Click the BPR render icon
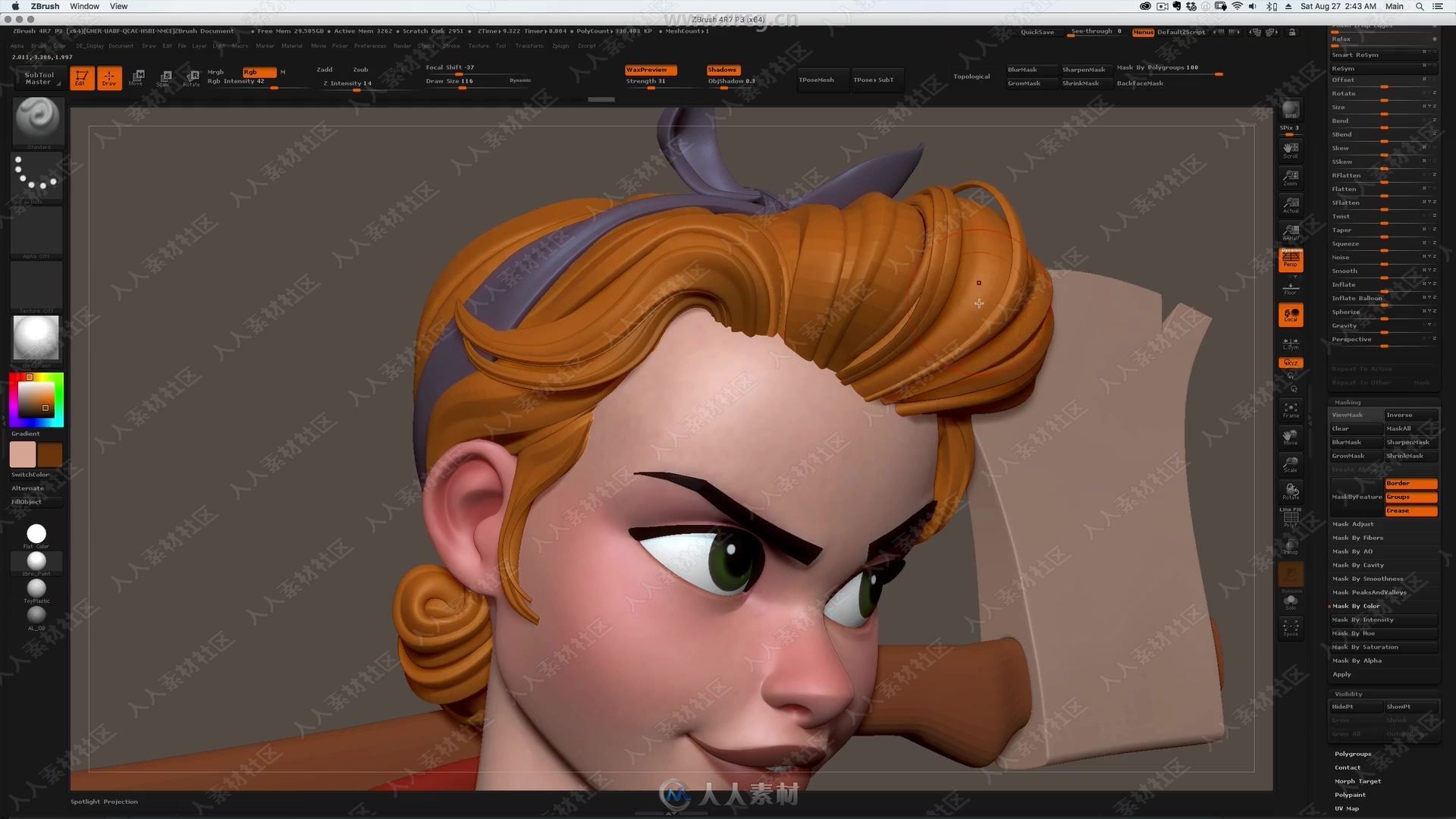Viewport: 1456px width, 819px height. pos(1291,111)
